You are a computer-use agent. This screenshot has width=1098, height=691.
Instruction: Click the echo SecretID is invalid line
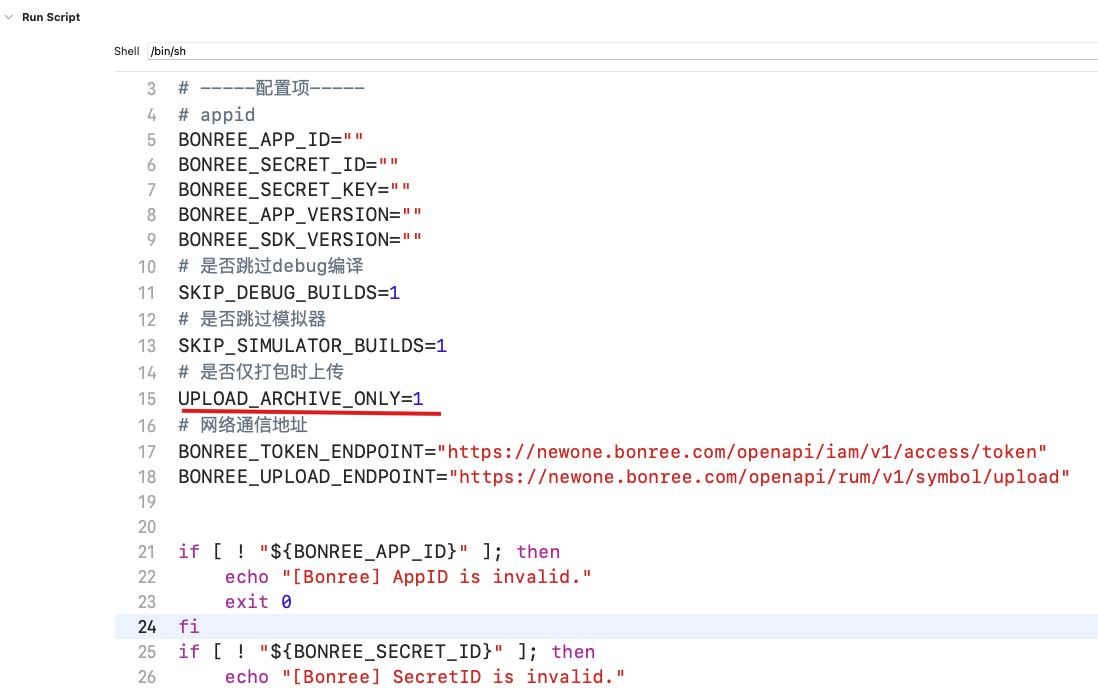click(x=424, y=677)
